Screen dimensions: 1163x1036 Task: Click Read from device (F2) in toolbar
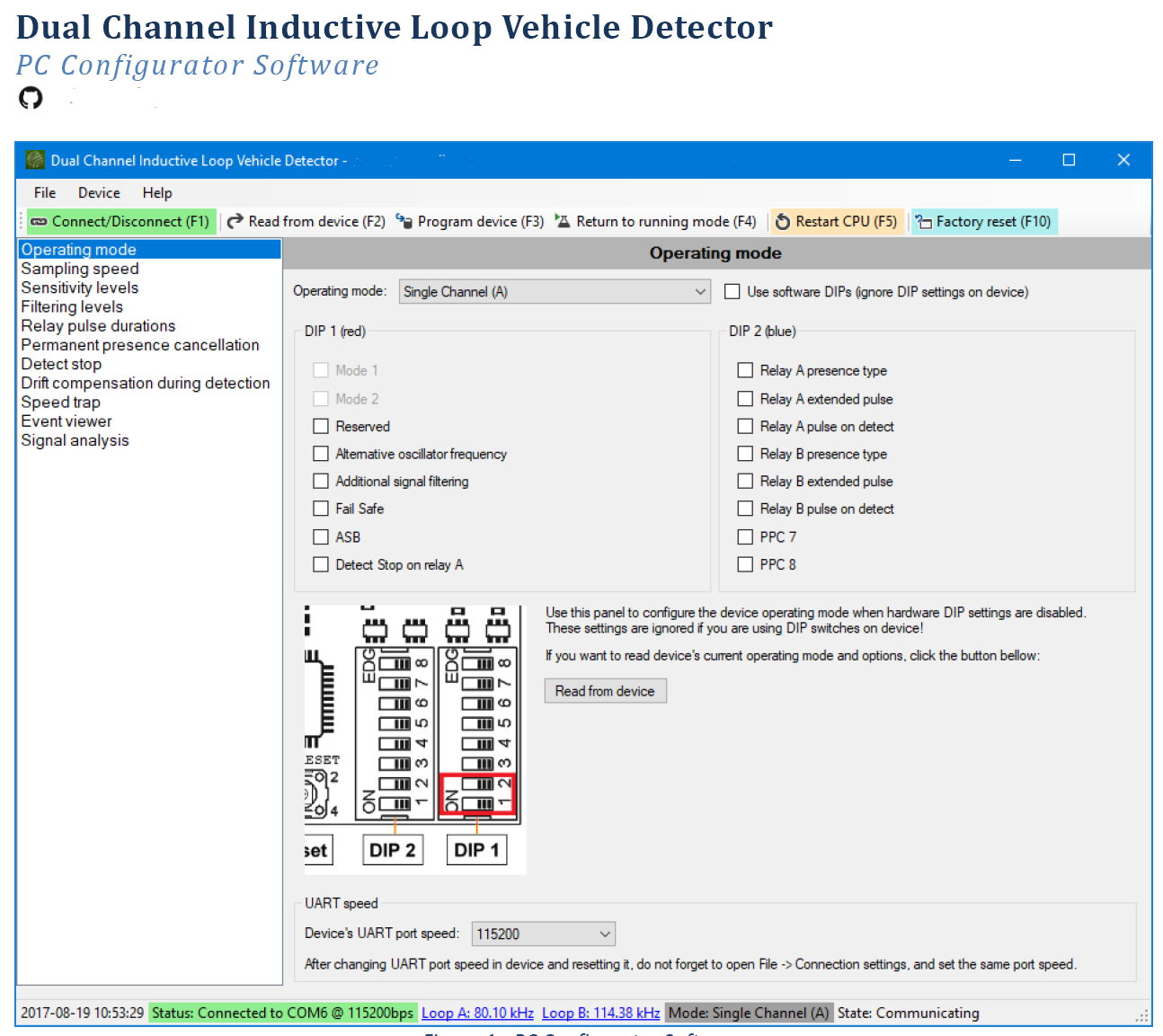(x=306, y=221)
